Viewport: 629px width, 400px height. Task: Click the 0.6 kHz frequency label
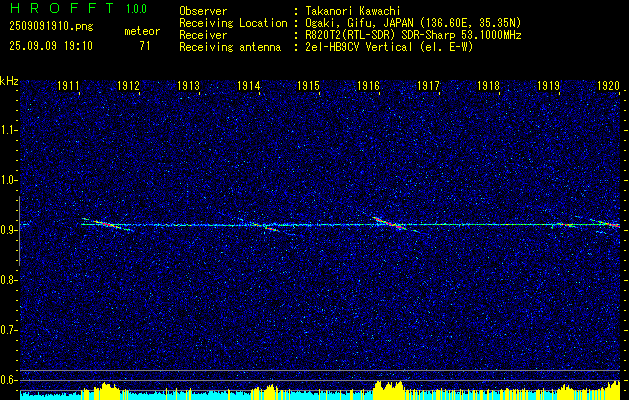click(7, 380)
